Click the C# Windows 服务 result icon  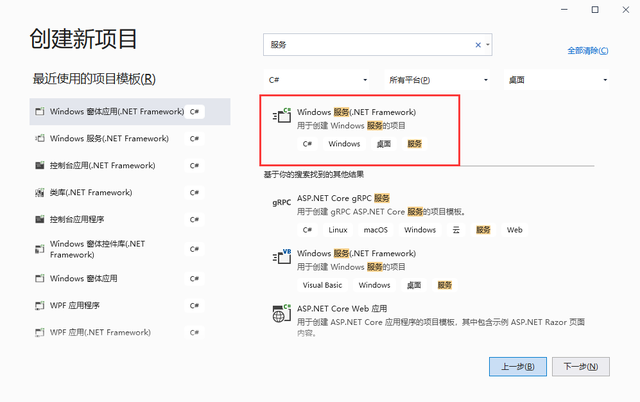click(282, 116)
